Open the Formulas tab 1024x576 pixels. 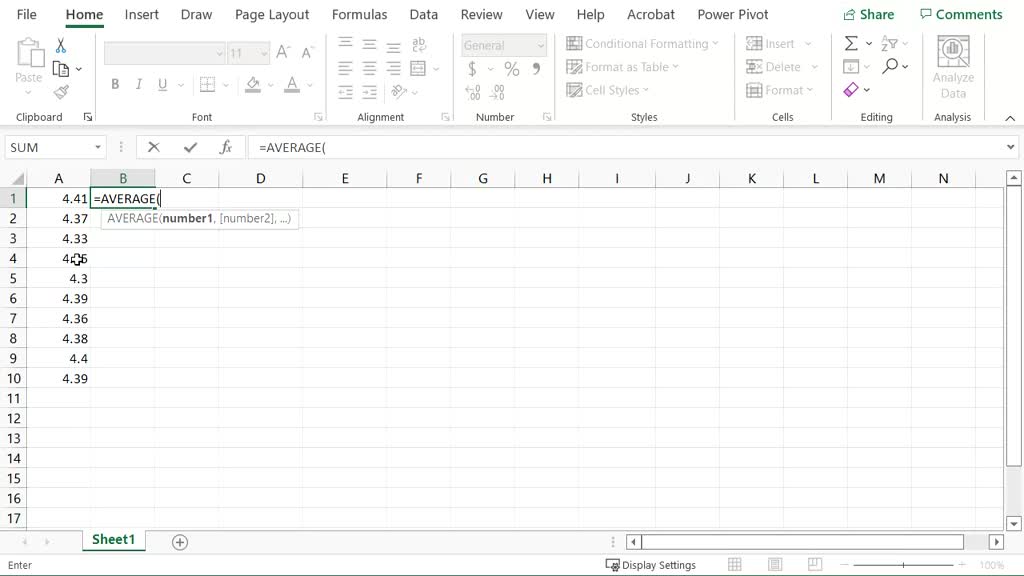[x=359, y=14]
